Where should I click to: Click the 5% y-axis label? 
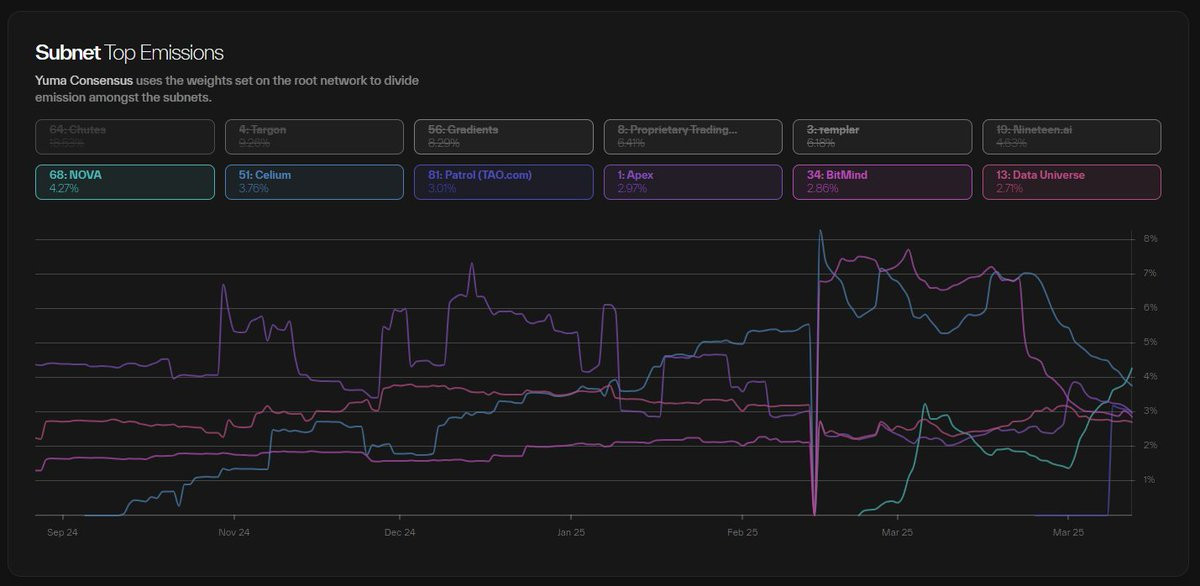pos(1150,342)
